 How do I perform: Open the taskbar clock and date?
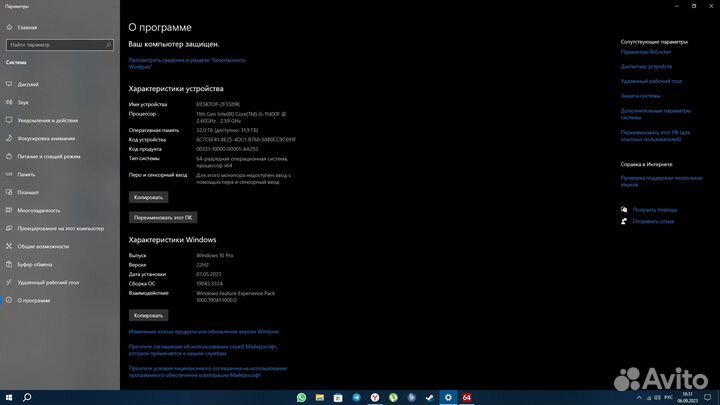687,398
